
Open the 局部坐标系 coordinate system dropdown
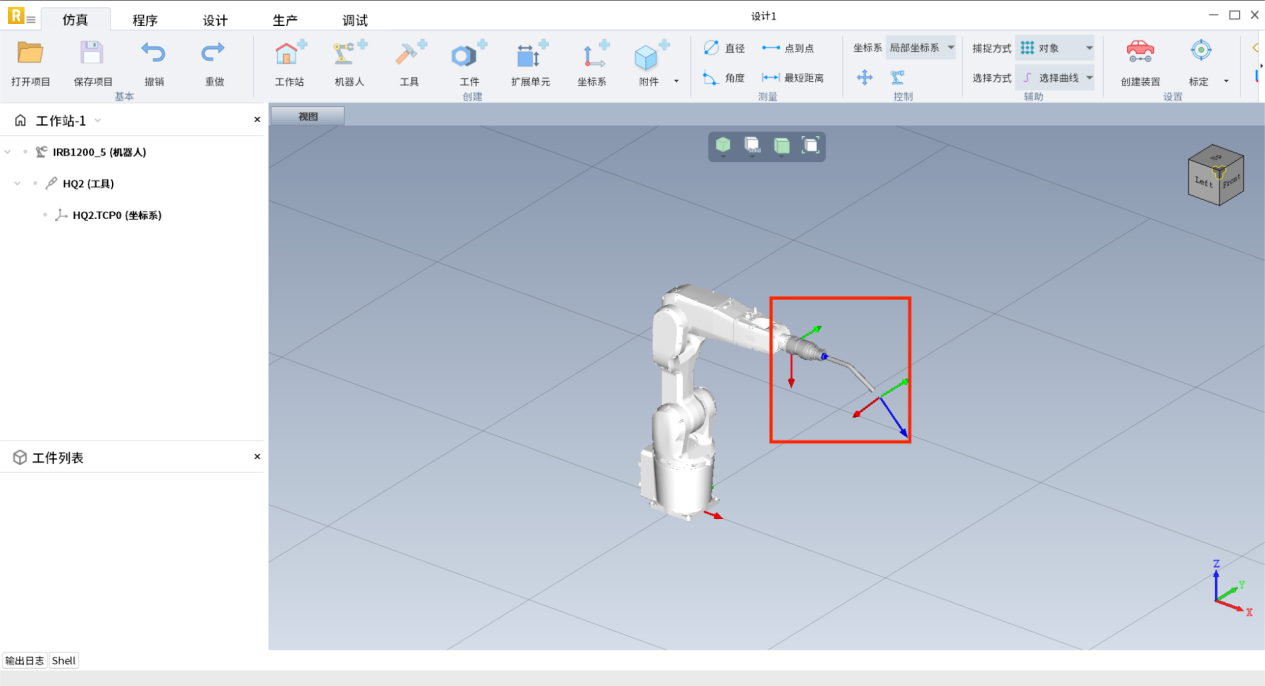pyautogui.click(x=921, y=48)
